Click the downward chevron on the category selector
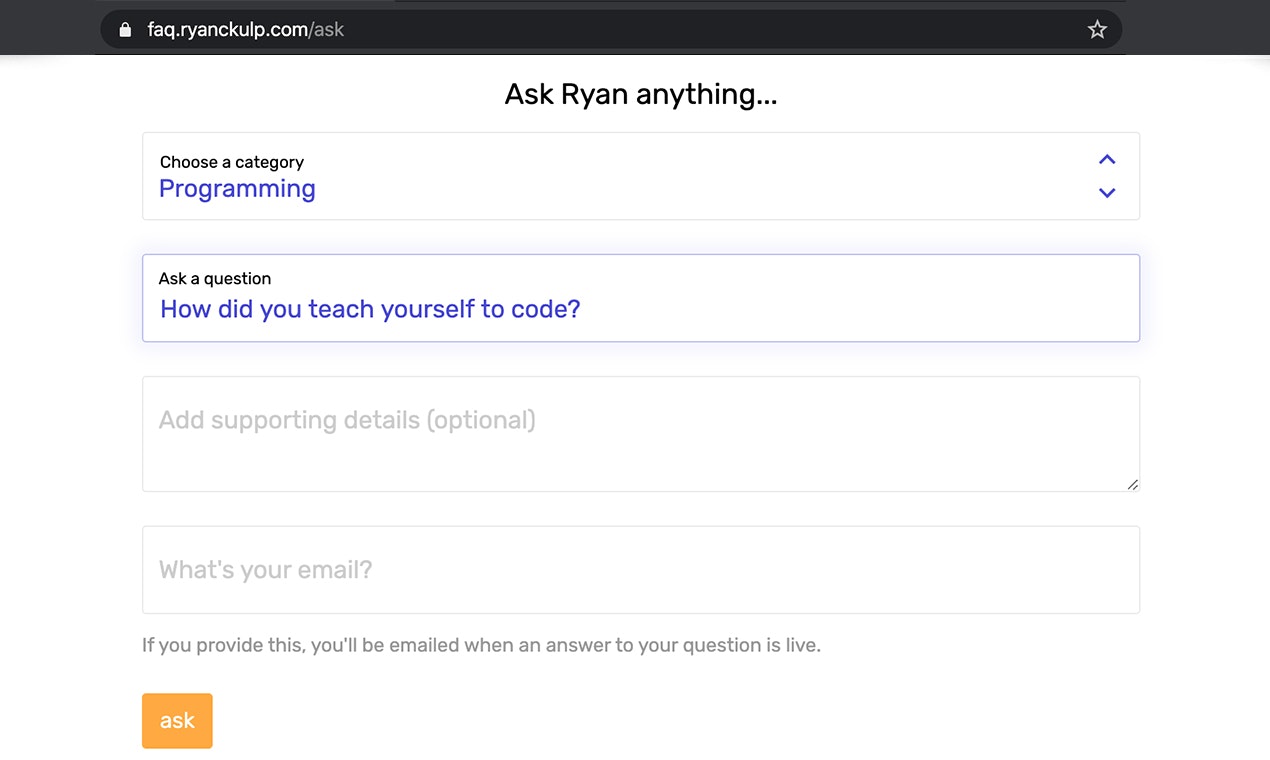The width and height of the screenshot is (1270, 760). (x=1106, y=193)
